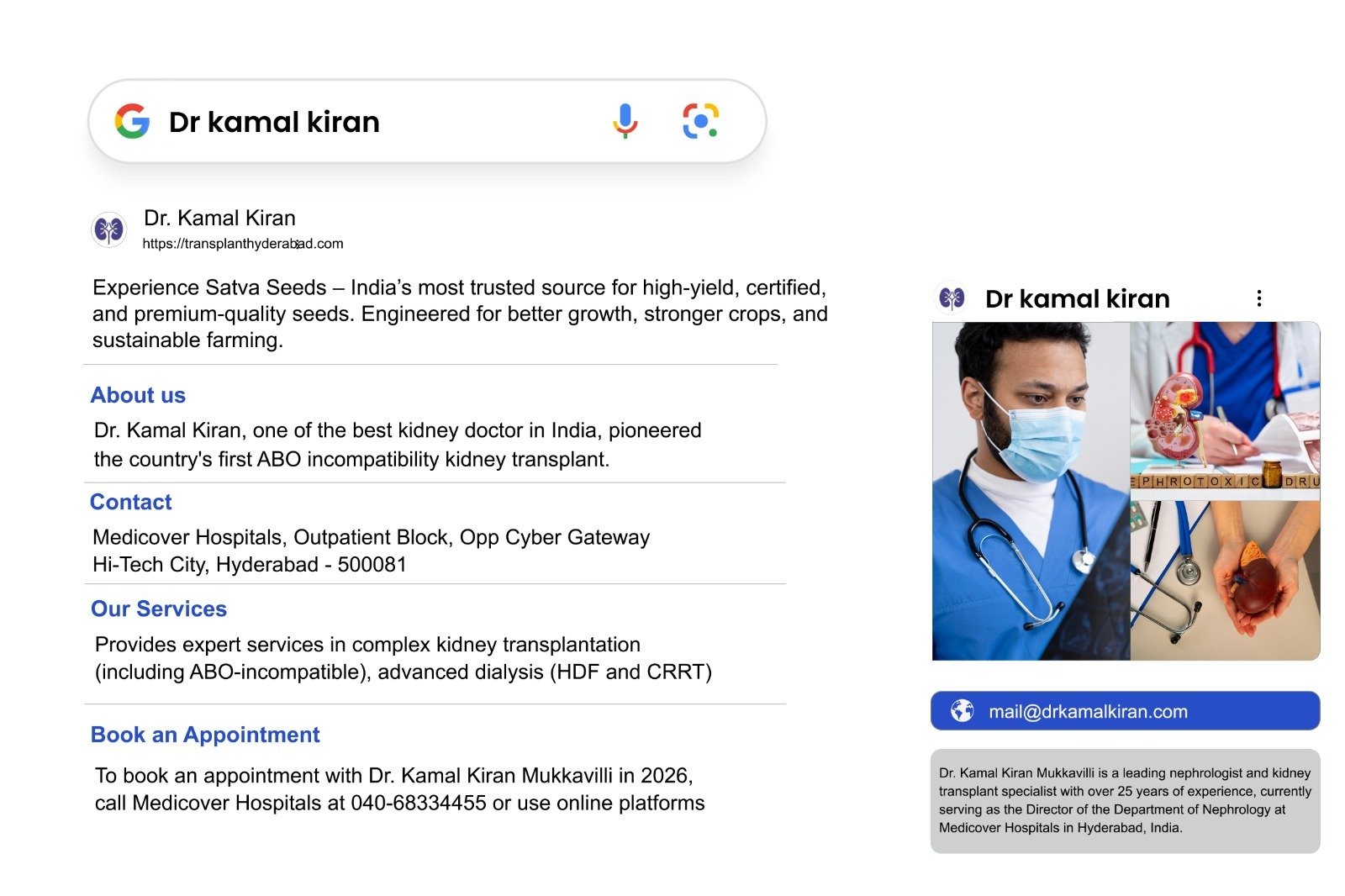This screenshot has width=1345, height=896.
Task: Open the masked doctor photo
Action: (x=1031, y=491)
